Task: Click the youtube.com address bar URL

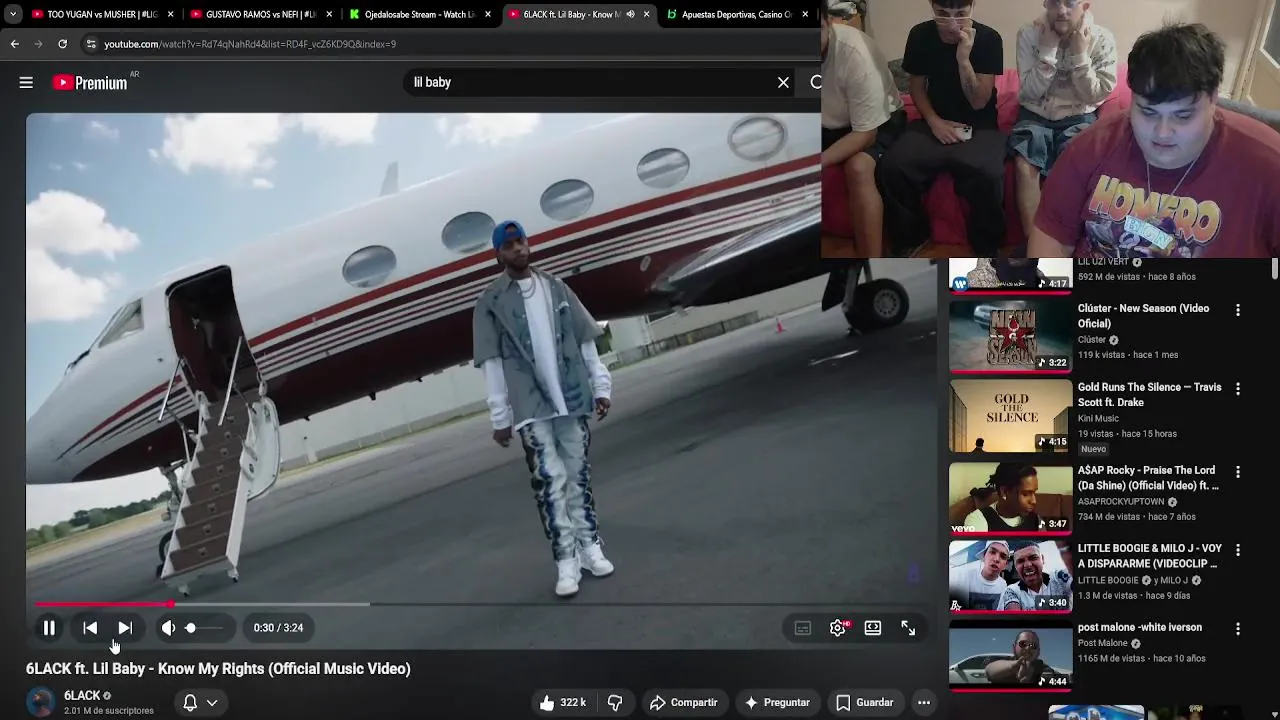Action: click(x=250, y=44)
